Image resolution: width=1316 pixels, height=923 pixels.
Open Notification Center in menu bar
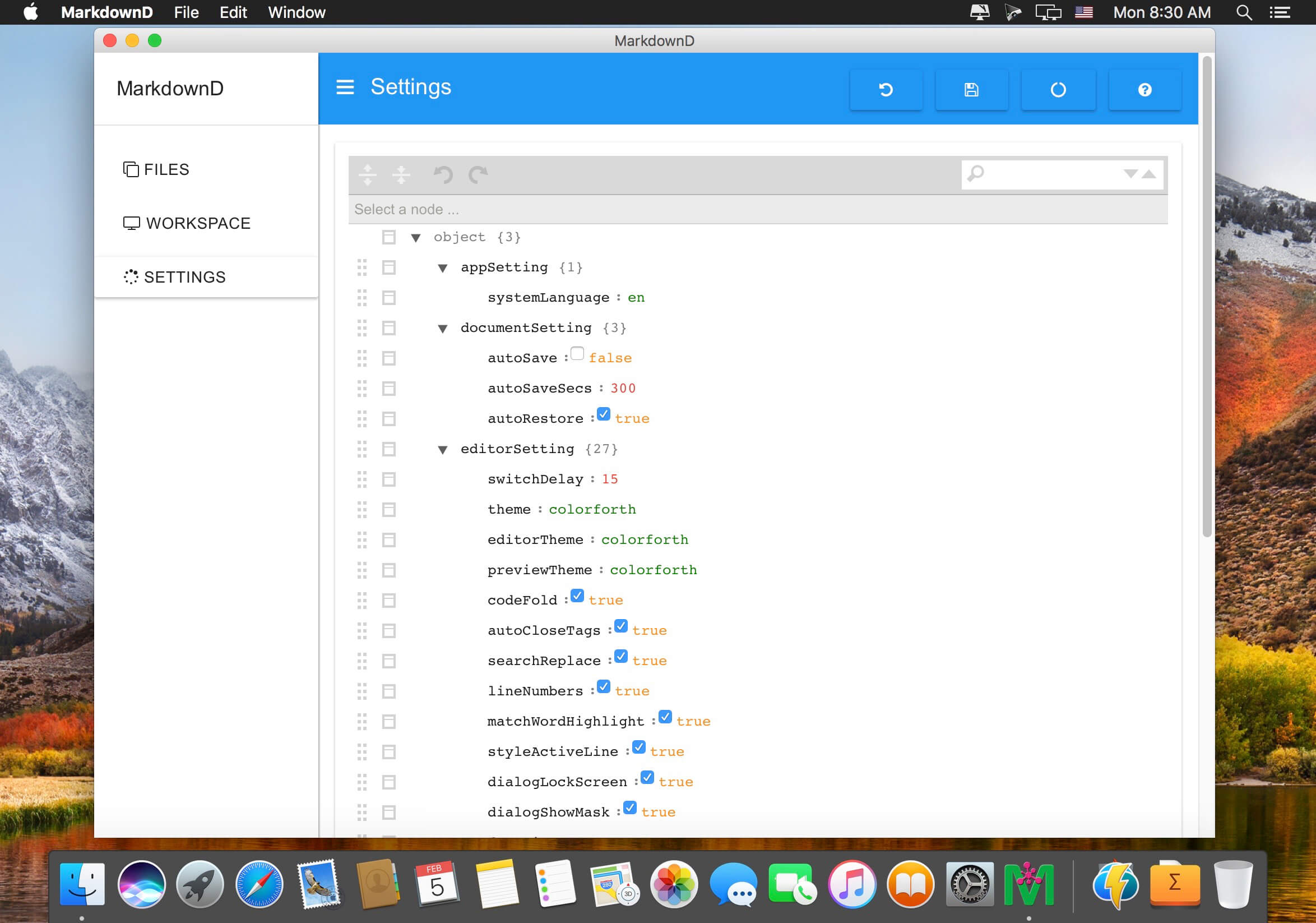[1280, 12]
